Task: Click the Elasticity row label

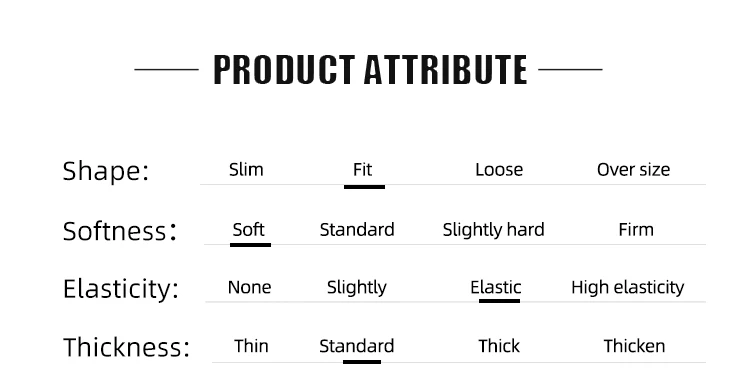Action: (x=121, y=289)
